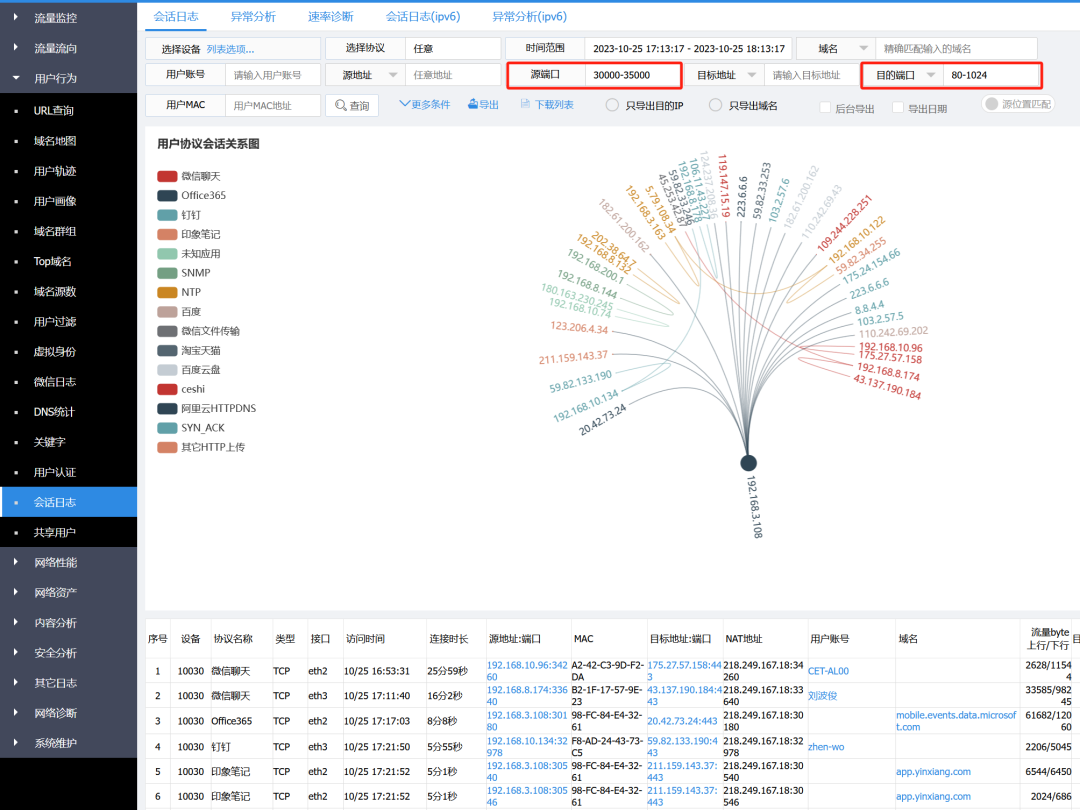This screenshot has width=1080, height=810.
Task: Click the 列表选项... device link
Action: (x=230, y=50)
